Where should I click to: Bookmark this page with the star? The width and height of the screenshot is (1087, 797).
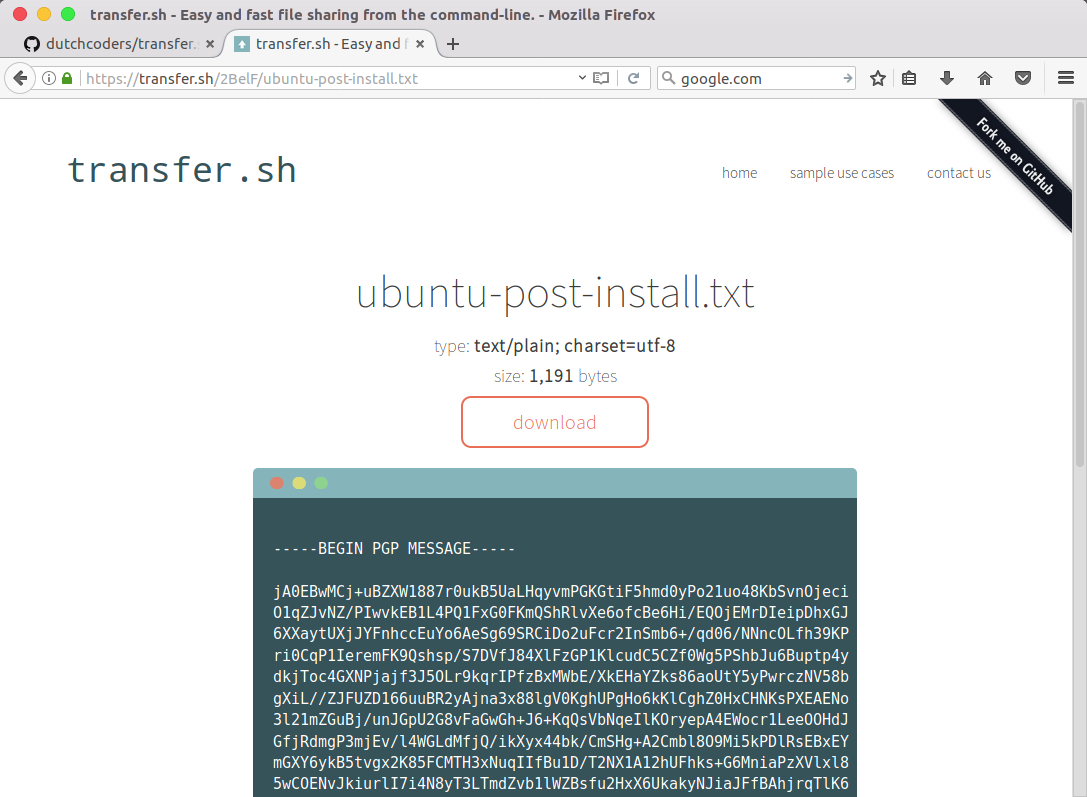click(x=878, y=78)
